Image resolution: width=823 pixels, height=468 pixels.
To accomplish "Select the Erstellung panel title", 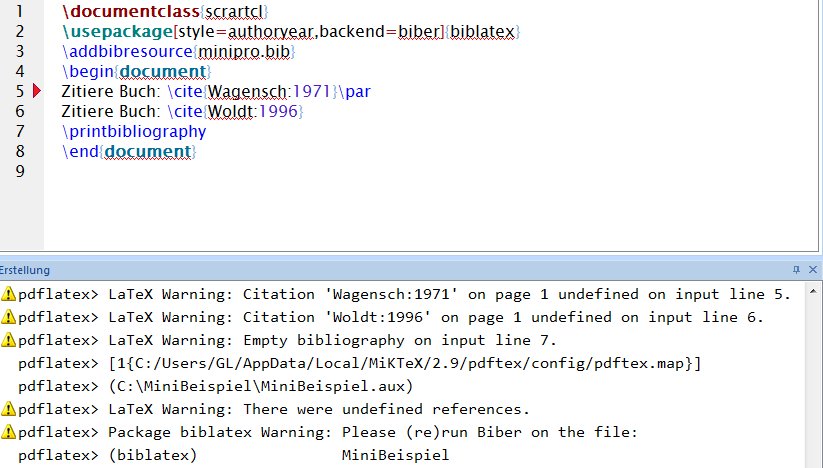I will 26,270.
